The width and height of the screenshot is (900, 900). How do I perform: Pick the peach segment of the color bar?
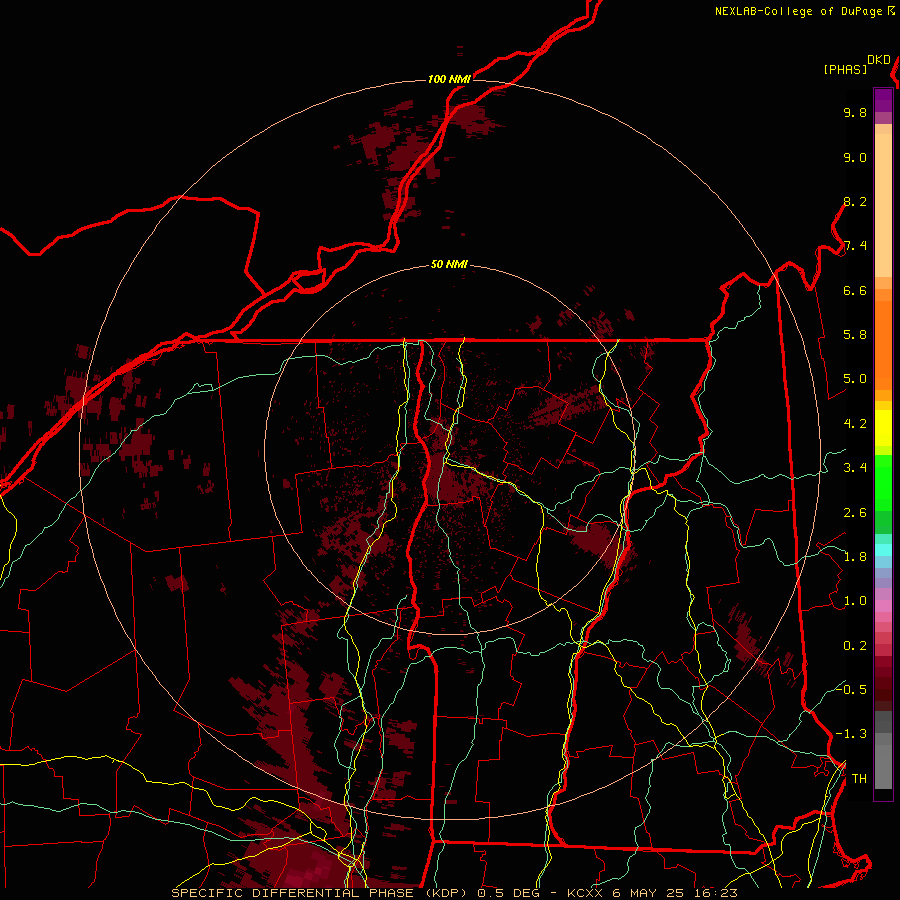[x=883, y=205]
